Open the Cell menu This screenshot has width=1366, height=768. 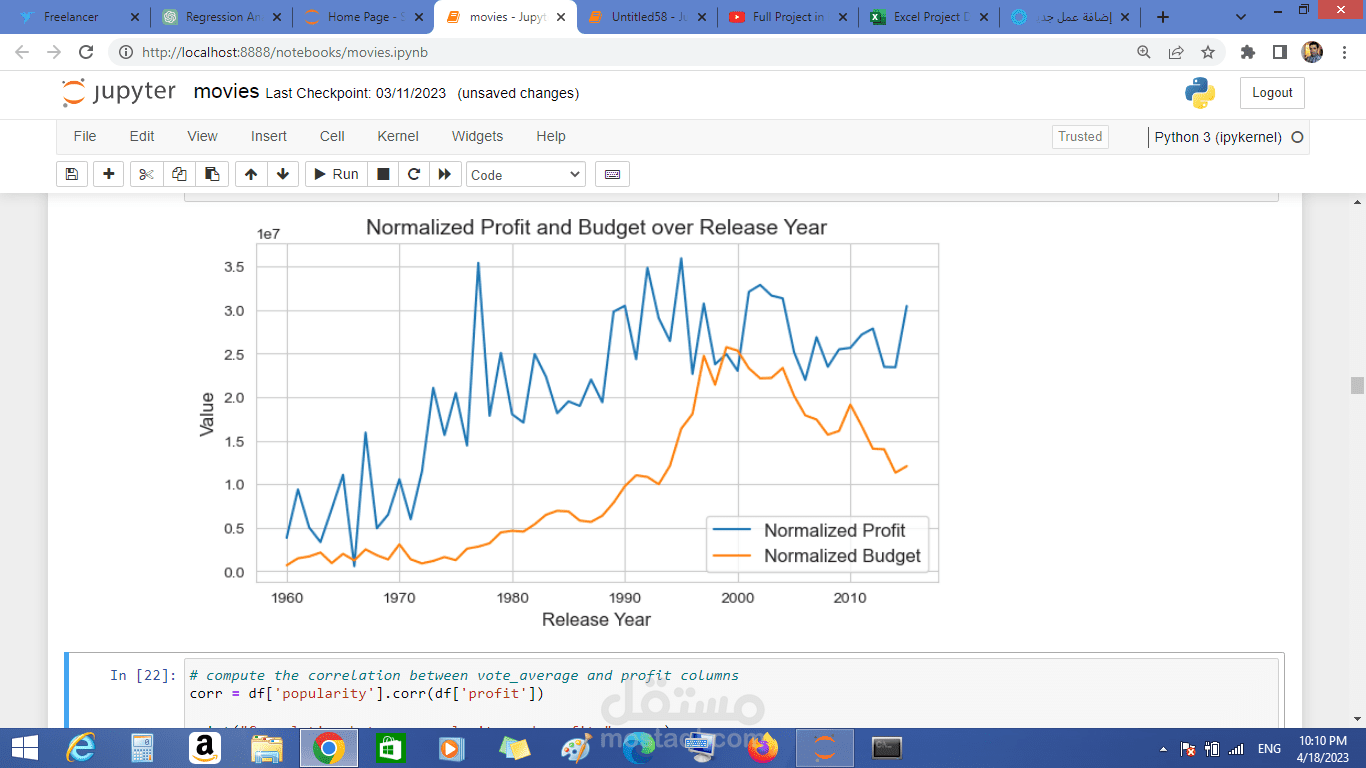(x=332, y=136)
